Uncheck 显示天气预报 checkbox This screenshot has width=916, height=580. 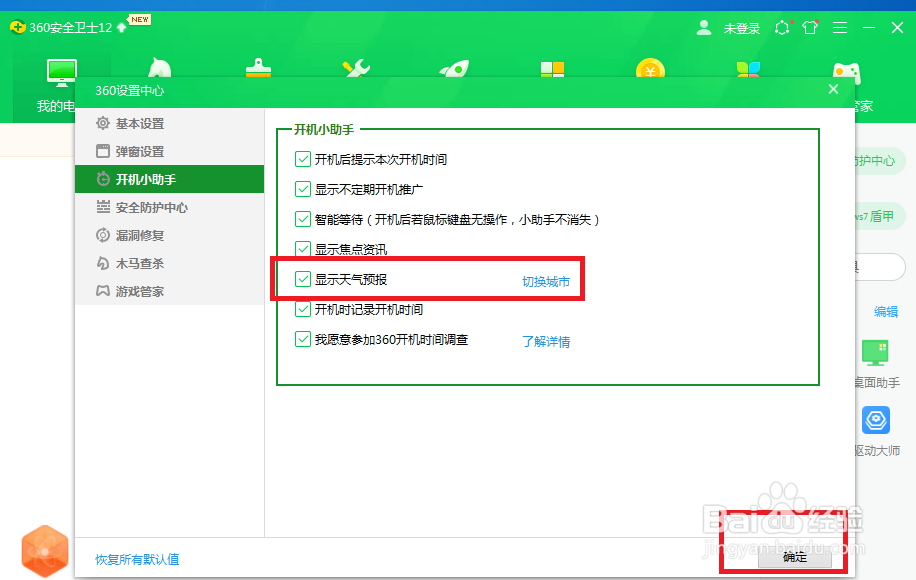click(303, 279)
